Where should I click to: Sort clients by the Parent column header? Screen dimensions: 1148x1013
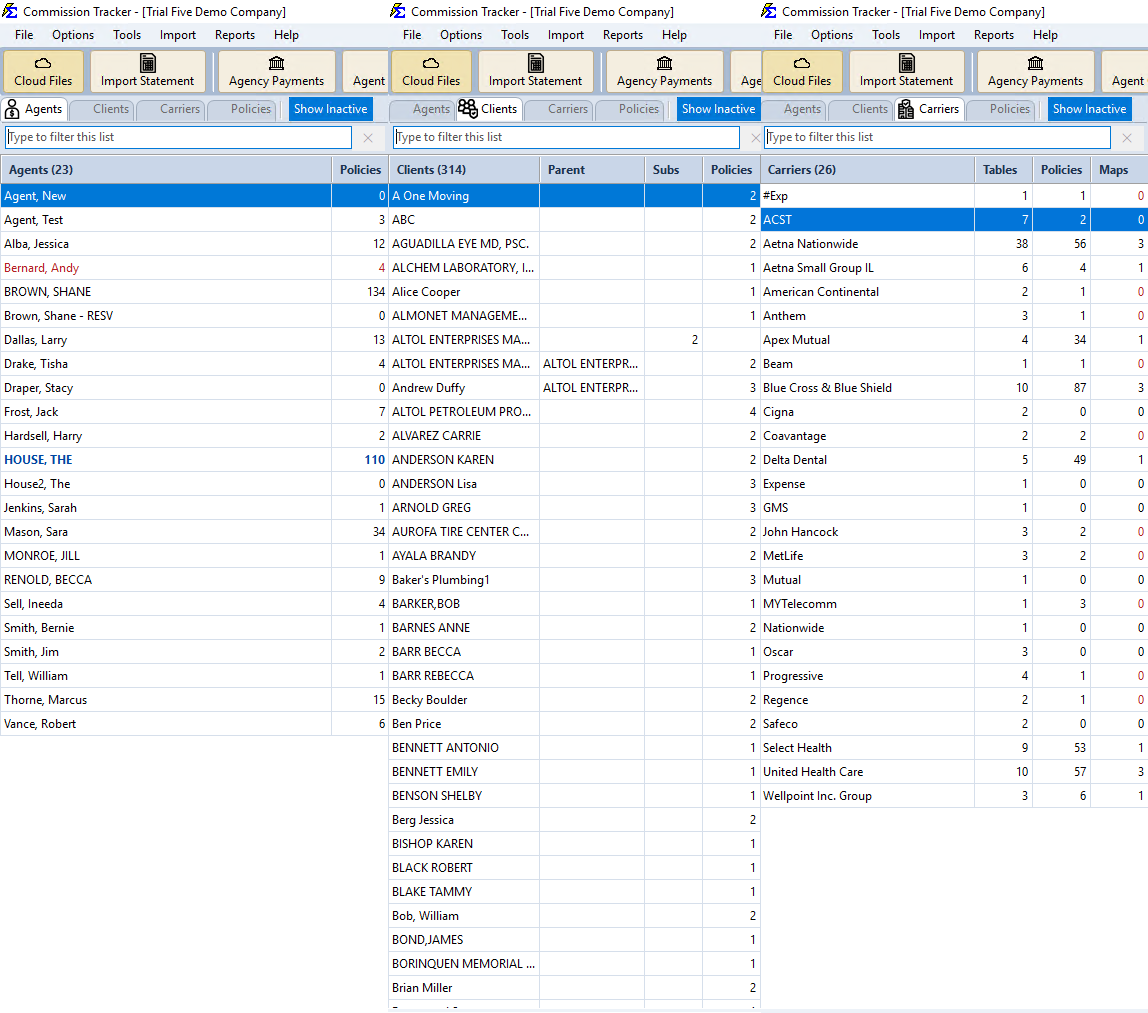pyautogui.click(x=592, y=170)
